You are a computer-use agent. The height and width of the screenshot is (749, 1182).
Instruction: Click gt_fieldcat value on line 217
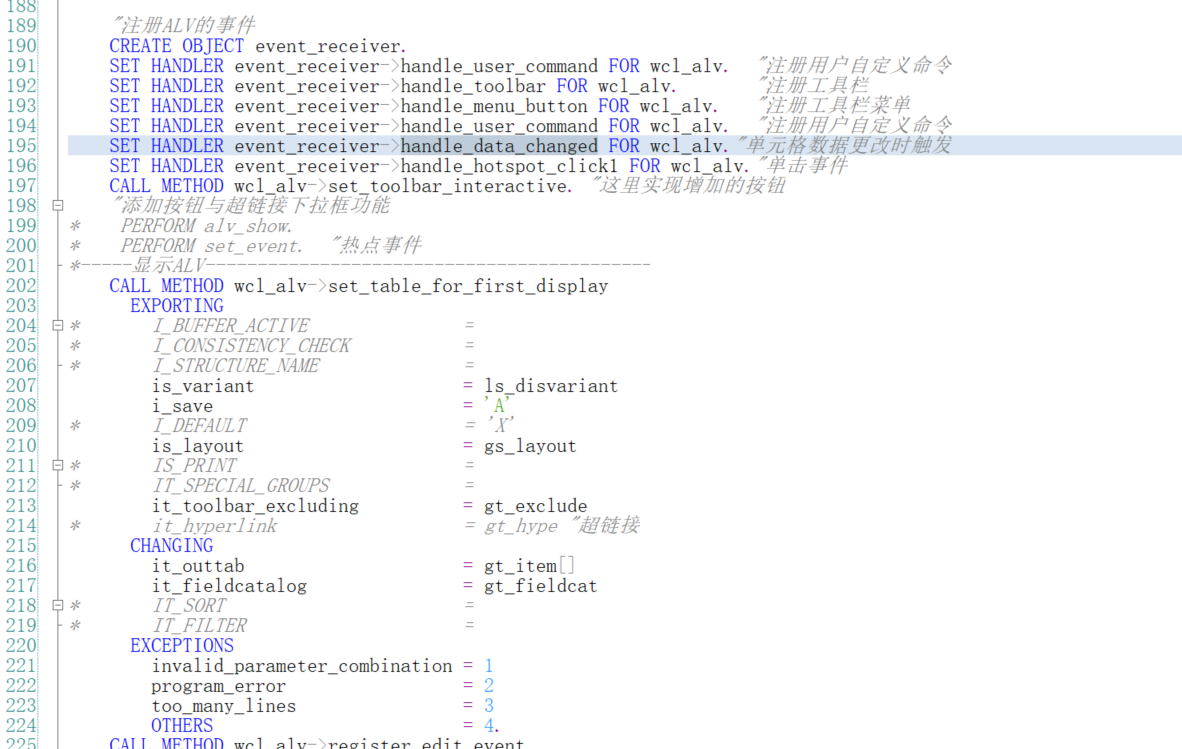[x=540, y=585]
